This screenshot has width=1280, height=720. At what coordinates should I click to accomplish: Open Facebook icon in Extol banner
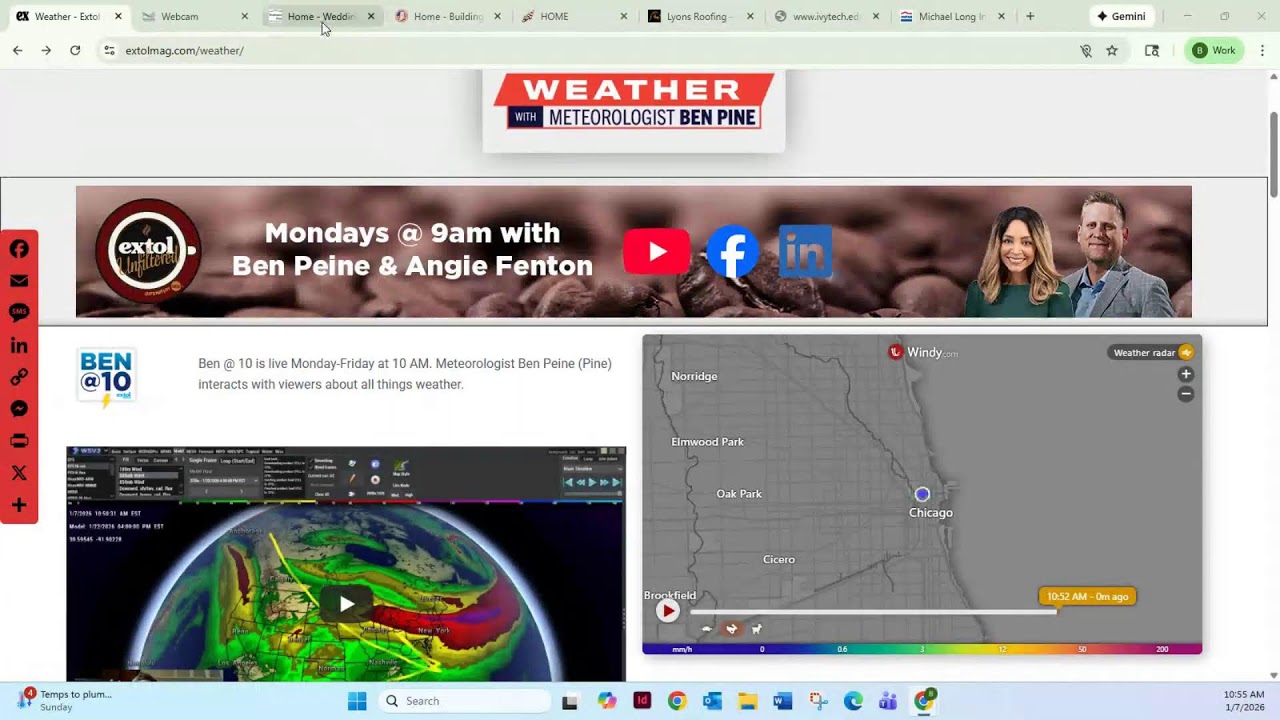point(732,251)
